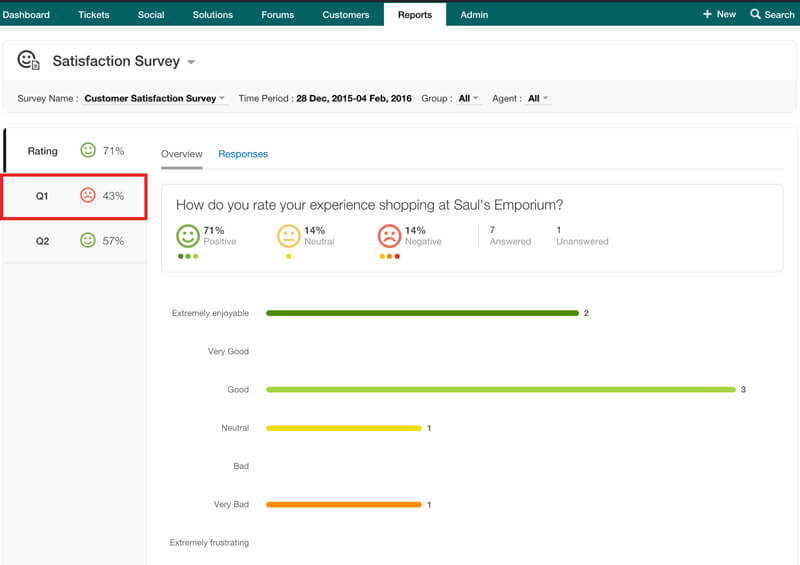Click the Satisfaction Survey report icon
The width and height of the screenshot is (800, 565).
28,61
